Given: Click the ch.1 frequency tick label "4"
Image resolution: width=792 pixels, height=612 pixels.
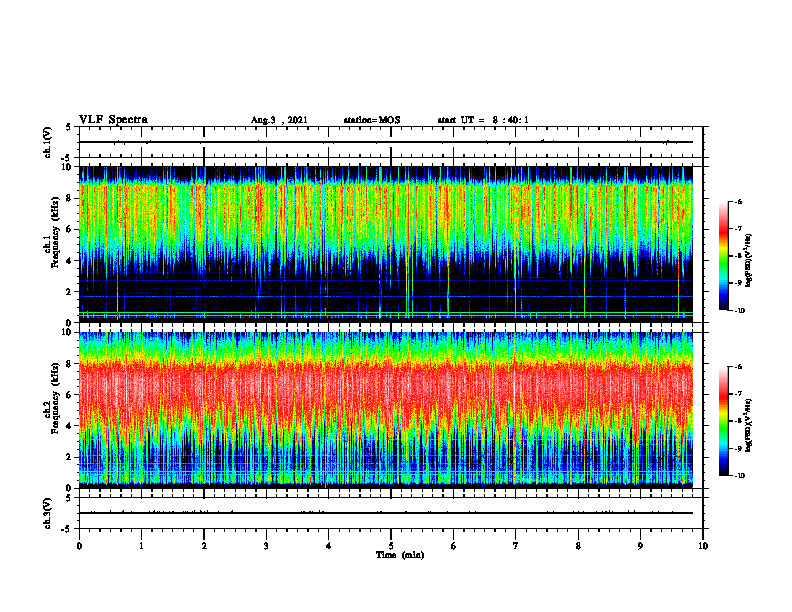Looking at the screenshot, I should click(x=69, y=261).
